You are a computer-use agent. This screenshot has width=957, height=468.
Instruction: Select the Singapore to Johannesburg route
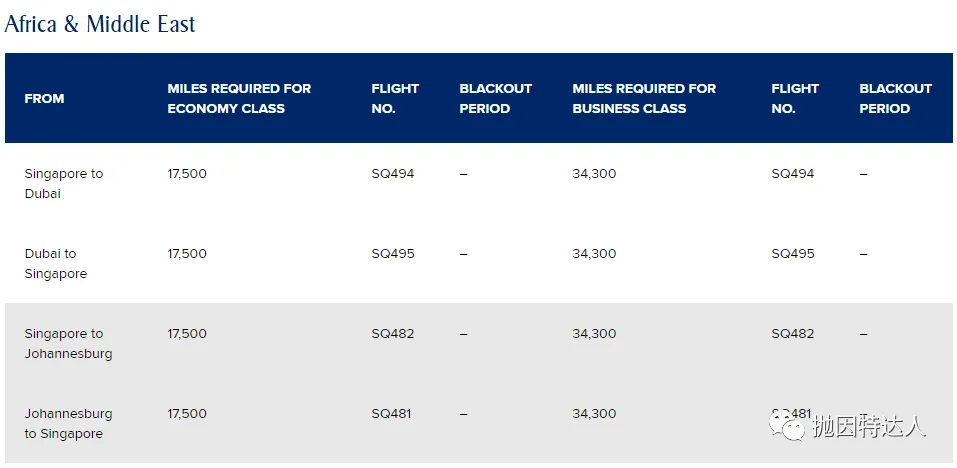tap(68, 343)
